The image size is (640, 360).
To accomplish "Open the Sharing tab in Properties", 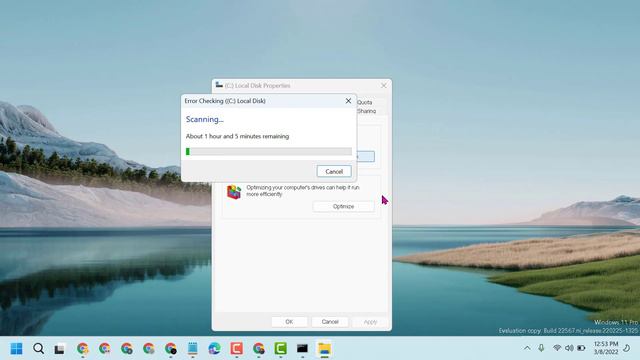I will (367, 111).
